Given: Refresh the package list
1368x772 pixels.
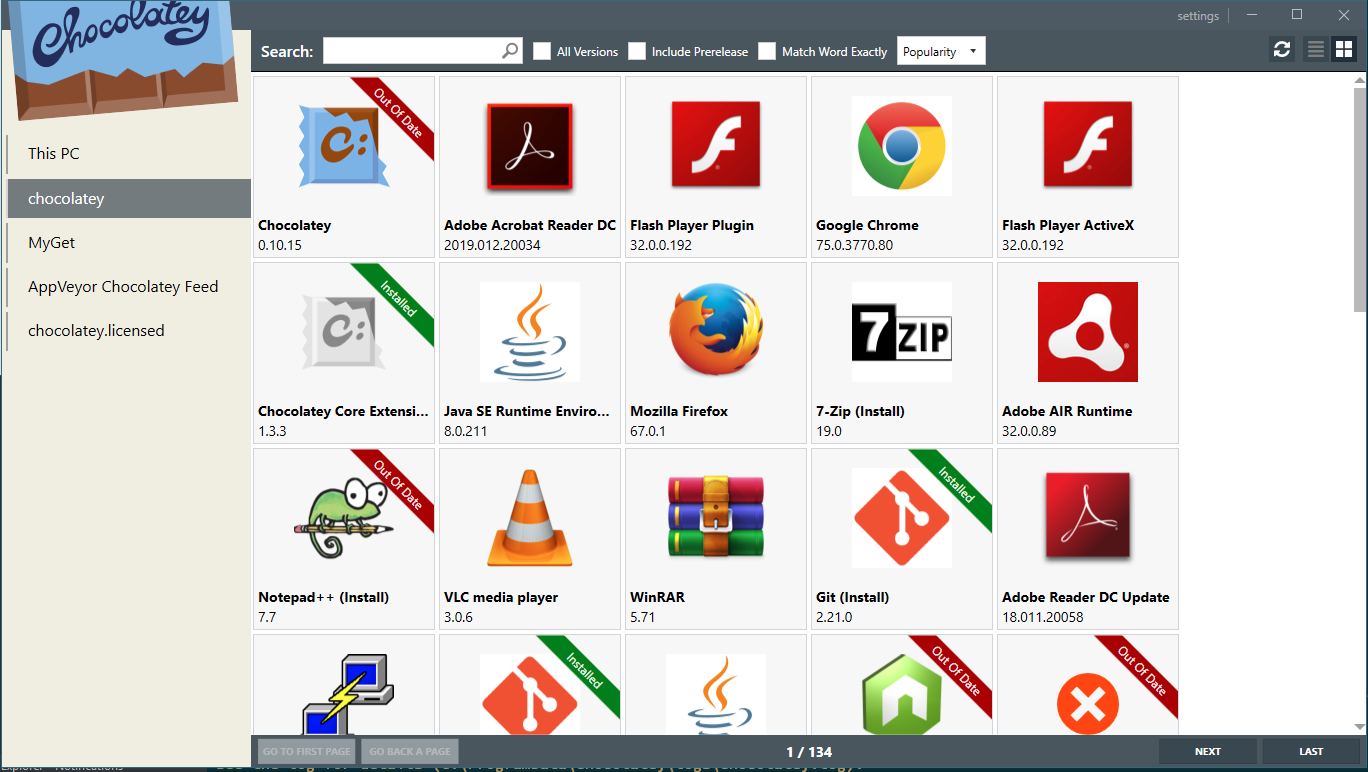Looking at the screenshot, I should (1282, 49).
